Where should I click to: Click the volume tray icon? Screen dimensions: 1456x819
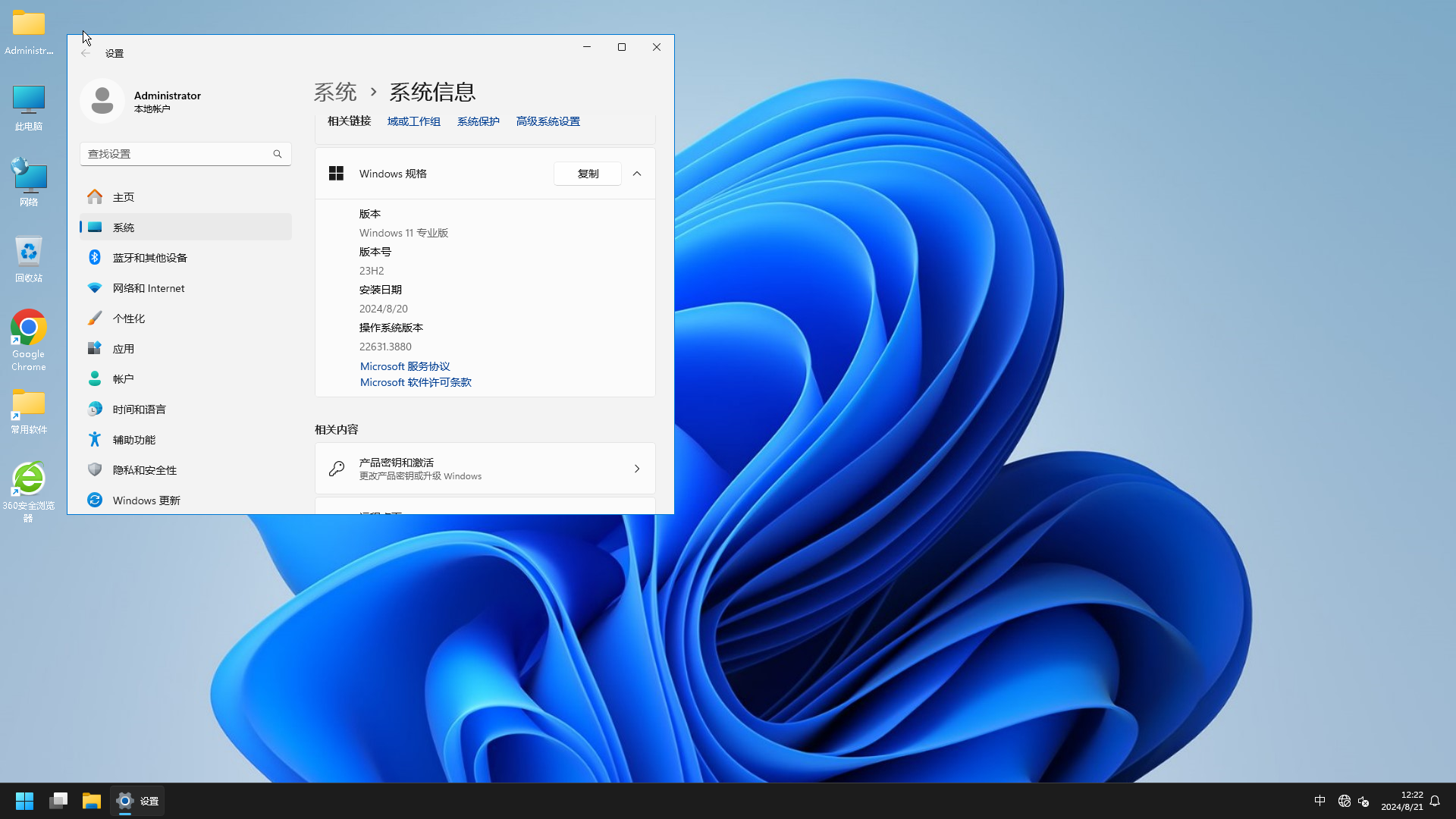point(1363,801)
